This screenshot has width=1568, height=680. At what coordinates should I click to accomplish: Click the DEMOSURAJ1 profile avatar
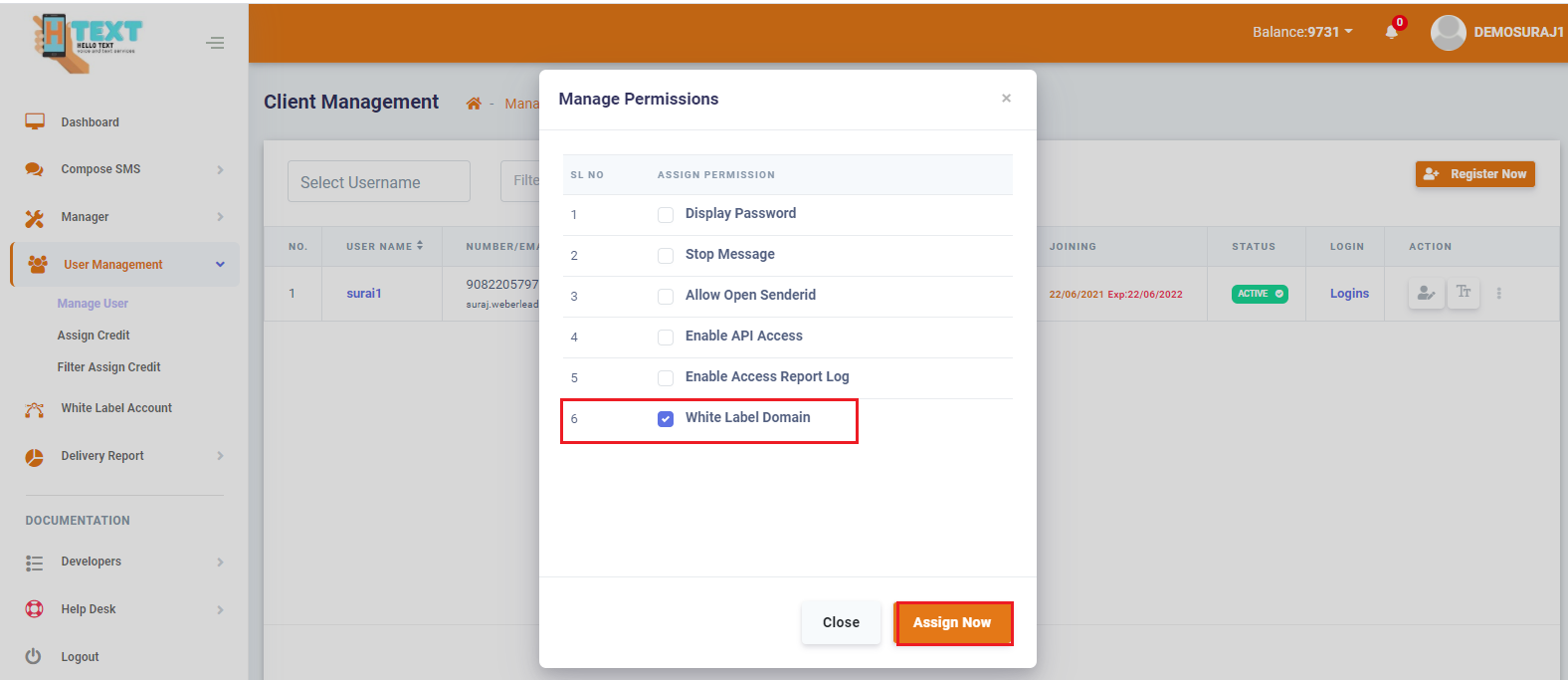tap(1448, 33)
